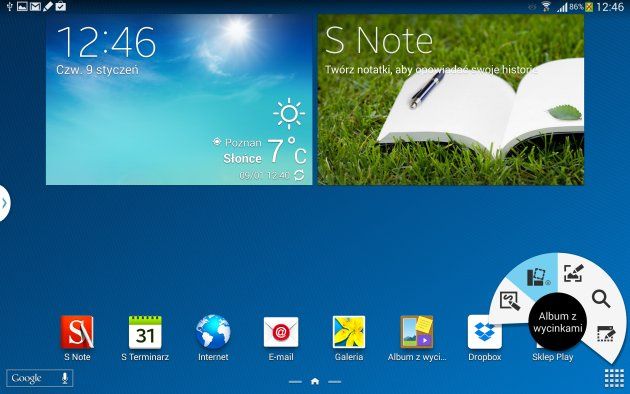Tap the Słońce weather condition text
Viewport: 630px width, 394px height.
[242, 159]
